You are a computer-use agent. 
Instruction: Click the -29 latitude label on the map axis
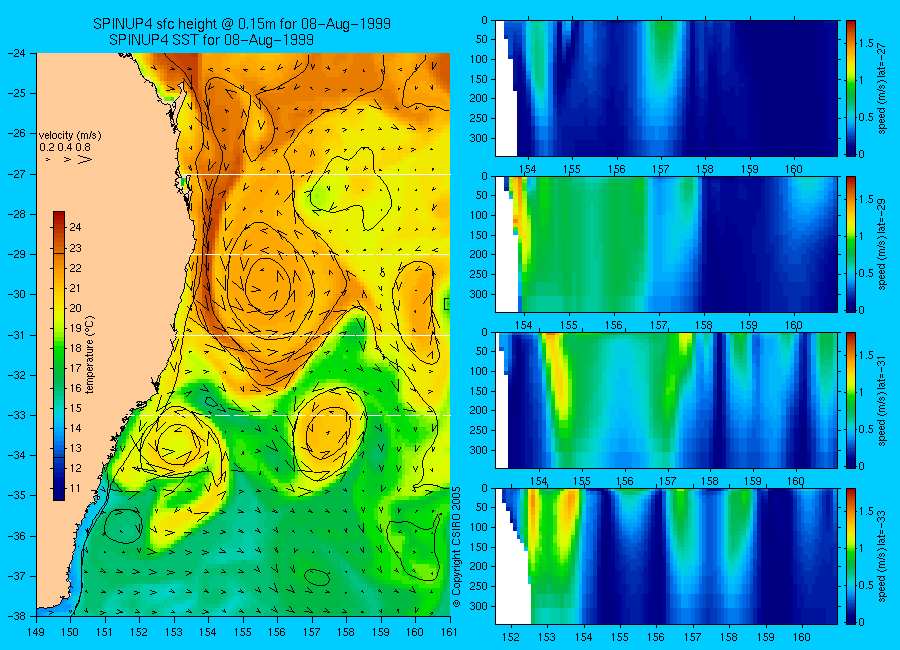17,254
